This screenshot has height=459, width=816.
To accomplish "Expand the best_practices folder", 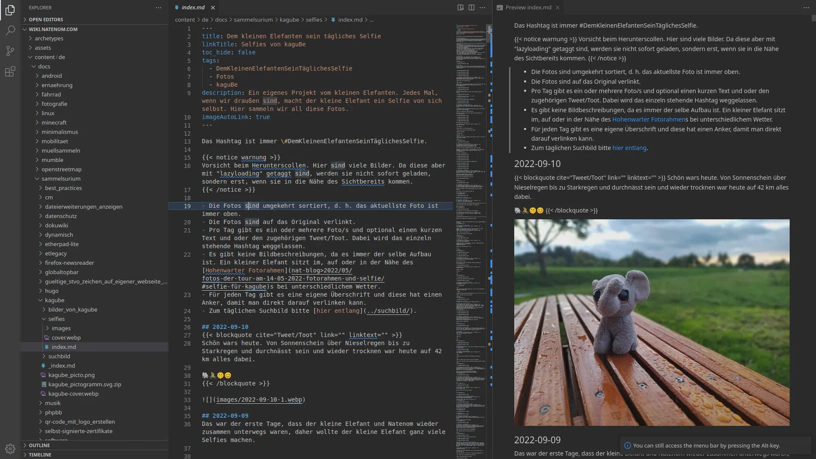I will 63,188.
